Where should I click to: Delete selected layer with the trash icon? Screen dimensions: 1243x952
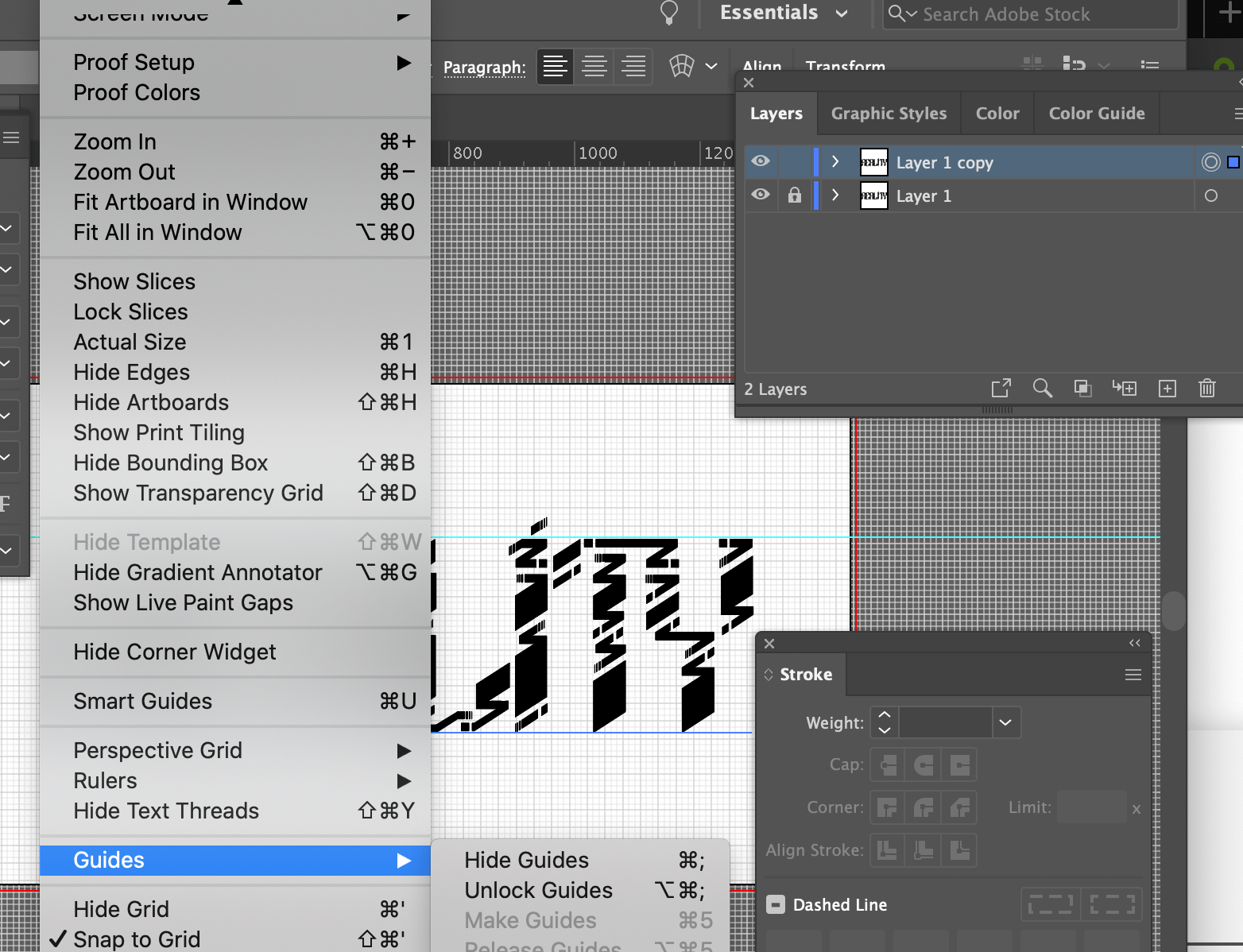(1207, 389)
